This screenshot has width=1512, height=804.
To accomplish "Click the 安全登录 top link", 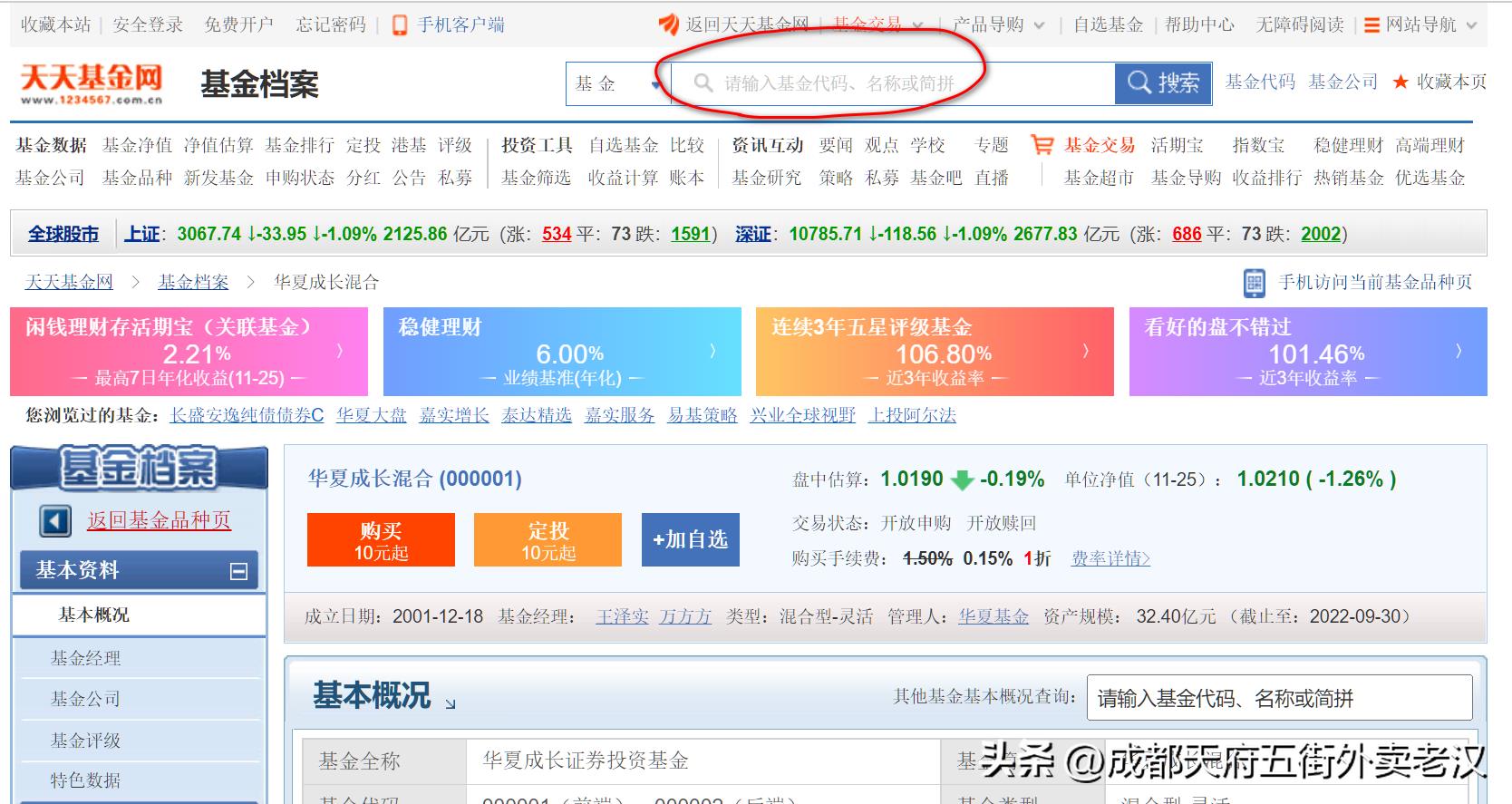I will [148, 25].
